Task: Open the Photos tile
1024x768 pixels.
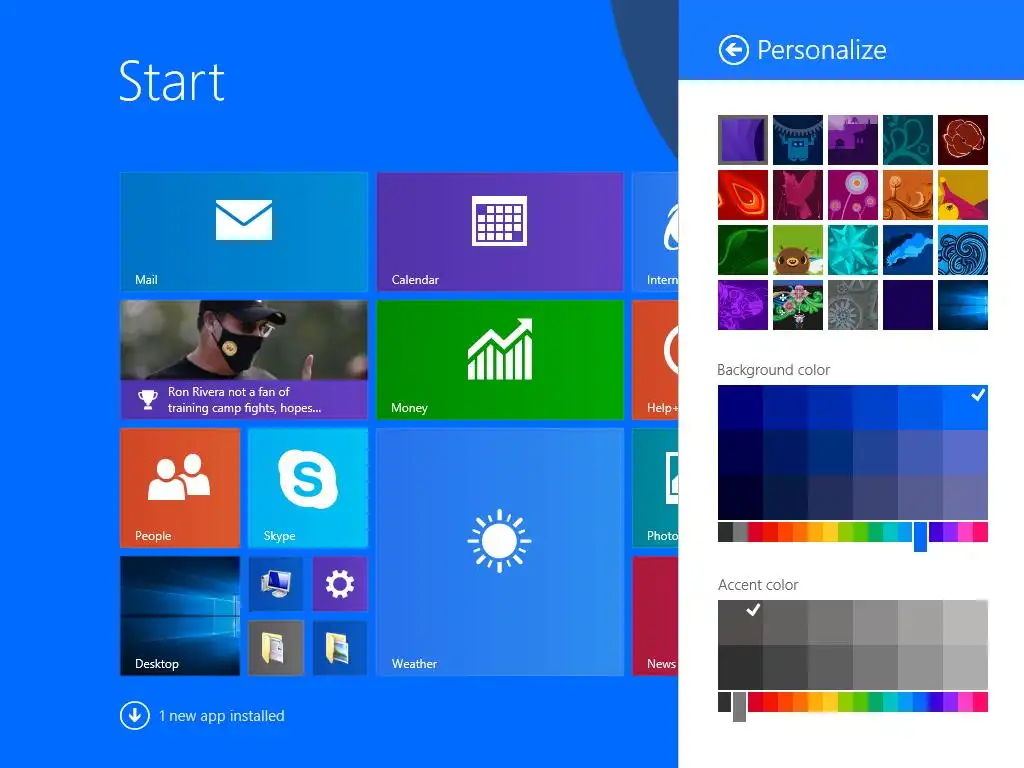Action: coord(656,488)
